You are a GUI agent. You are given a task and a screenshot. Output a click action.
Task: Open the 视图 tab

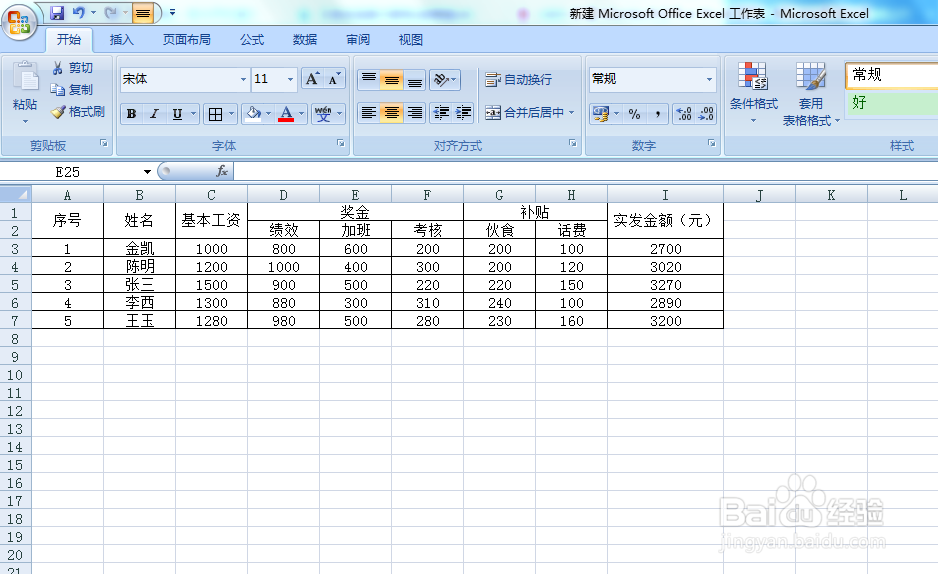[x=411, y=39]
